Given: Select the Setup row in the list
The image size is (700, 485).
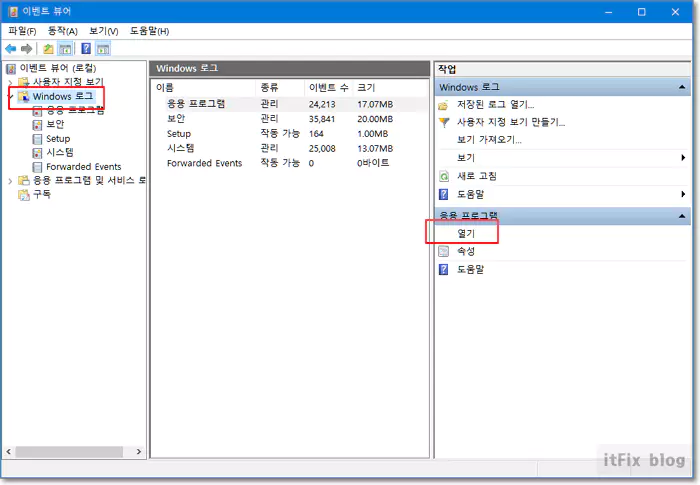Looking at the screenshot, I should pos(290,134).
